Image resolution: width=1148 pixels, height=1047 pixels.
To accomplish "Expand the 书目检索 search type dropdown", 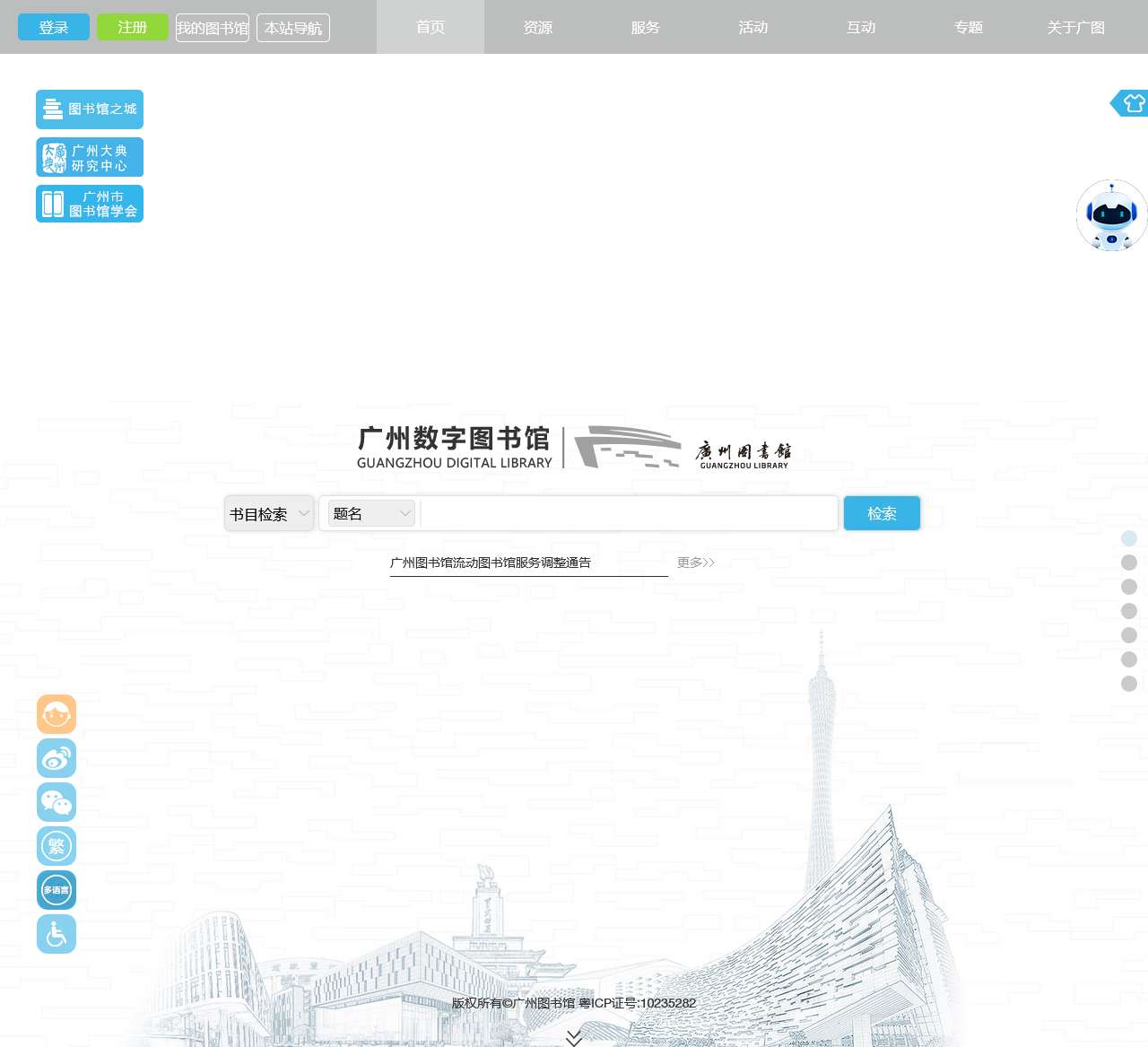I will 269,513.
